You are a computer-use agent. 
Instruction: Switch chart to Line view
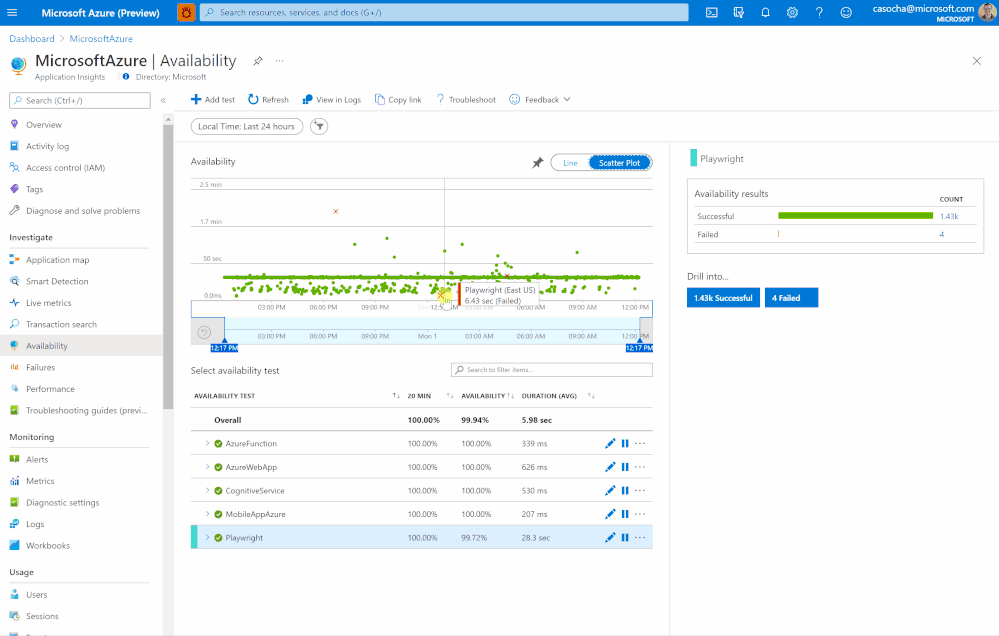click(x=570, y=163)
